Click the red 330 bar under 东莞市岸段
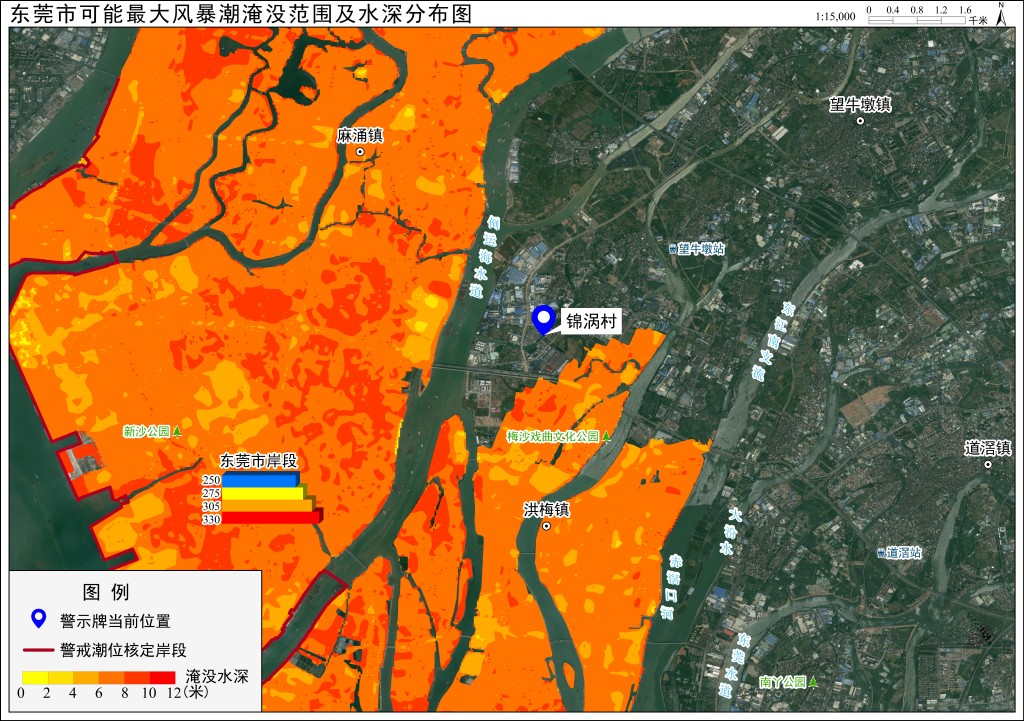This screenshot has height=721, width=1024. pyautogui.click(x=272, y=518)
